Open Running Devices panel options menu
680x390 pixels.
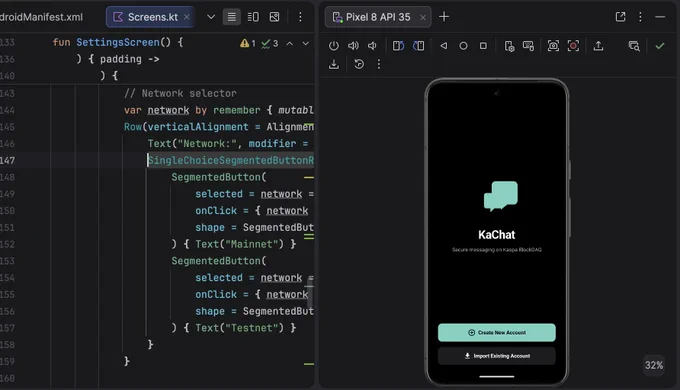(x=641, y=16)
